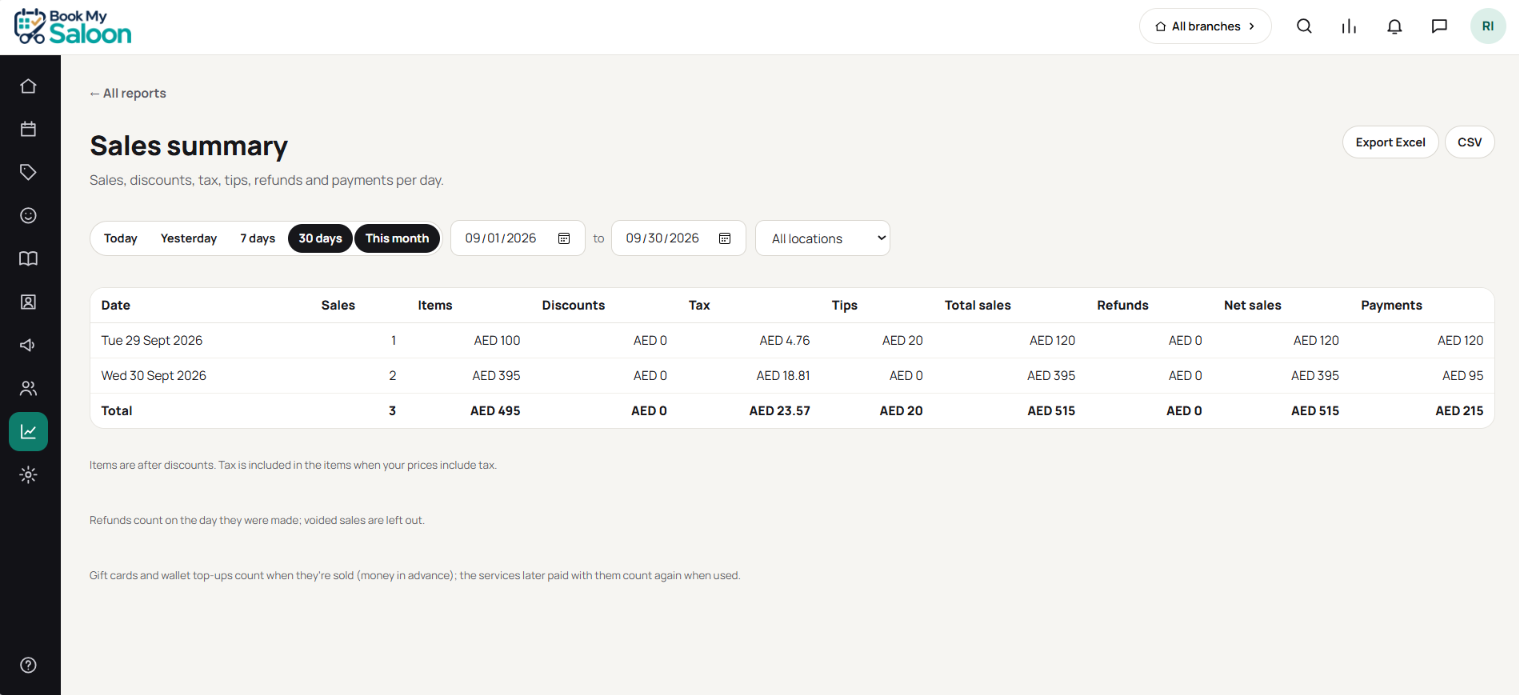Open the start date calendar picker

pyautogui.click(x=564, y=238)
